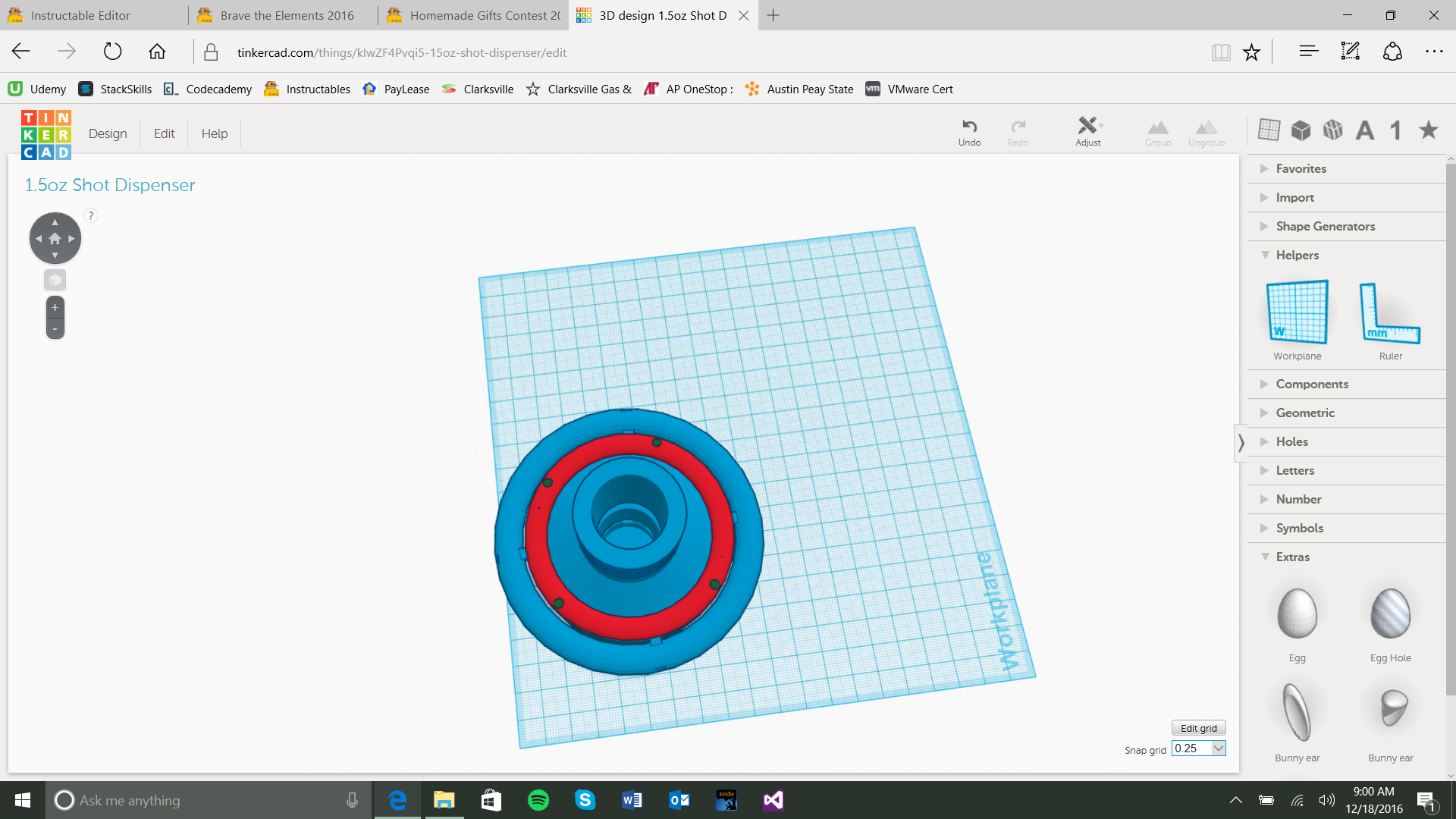Click the Undo arrow icon
The image size is (1456, 819).
click(969, 127)
